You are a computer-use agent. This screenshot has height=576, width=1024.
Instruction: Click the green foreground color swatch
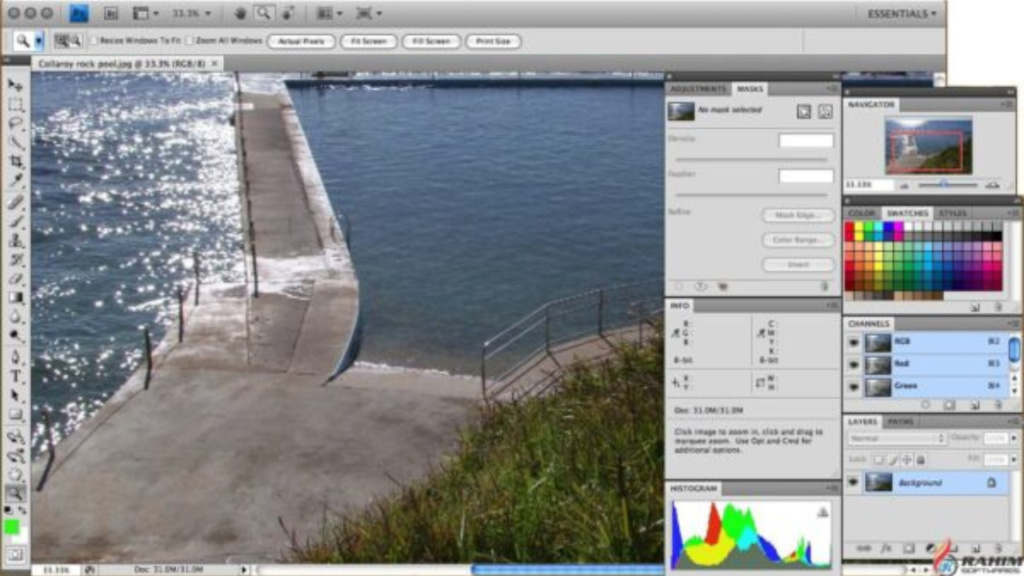tap(12, 526)
